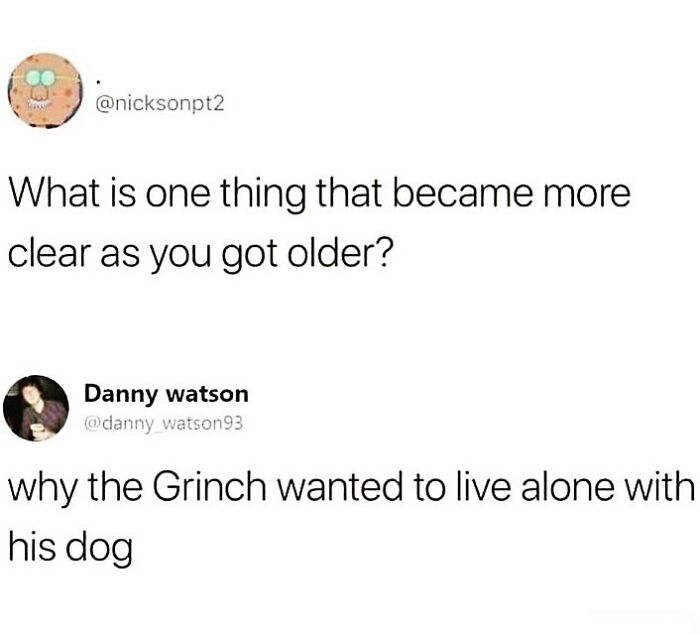The image size is (700, 635).
Task: Click the @nicksonpt2 username handle
Action: (159, 104)
